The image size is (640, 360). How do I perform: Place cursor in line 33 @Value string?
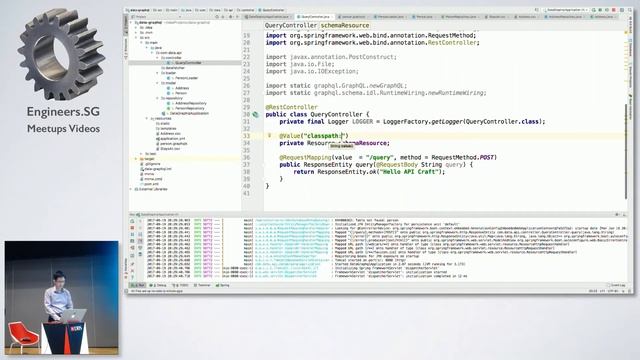[x=324, y=136]
